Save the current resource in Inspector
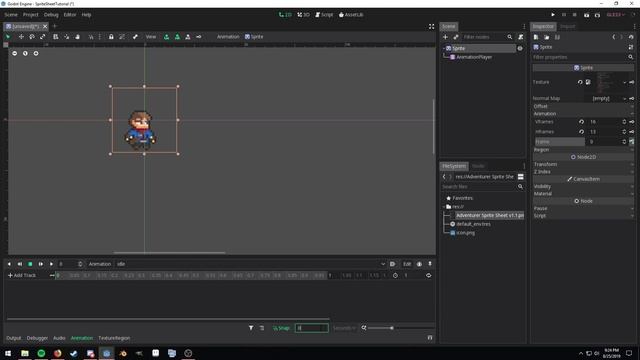This screenshot has width=640, height=360. coord(557,37)
